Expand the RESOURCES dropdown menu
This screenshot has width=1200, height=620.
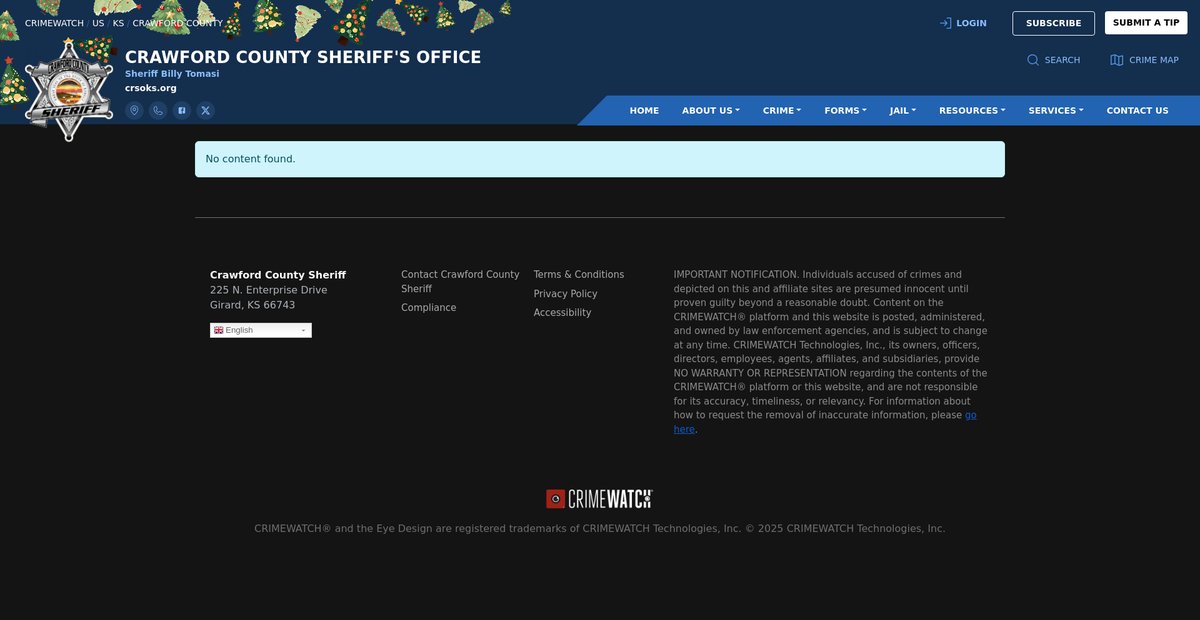[972, 110]
